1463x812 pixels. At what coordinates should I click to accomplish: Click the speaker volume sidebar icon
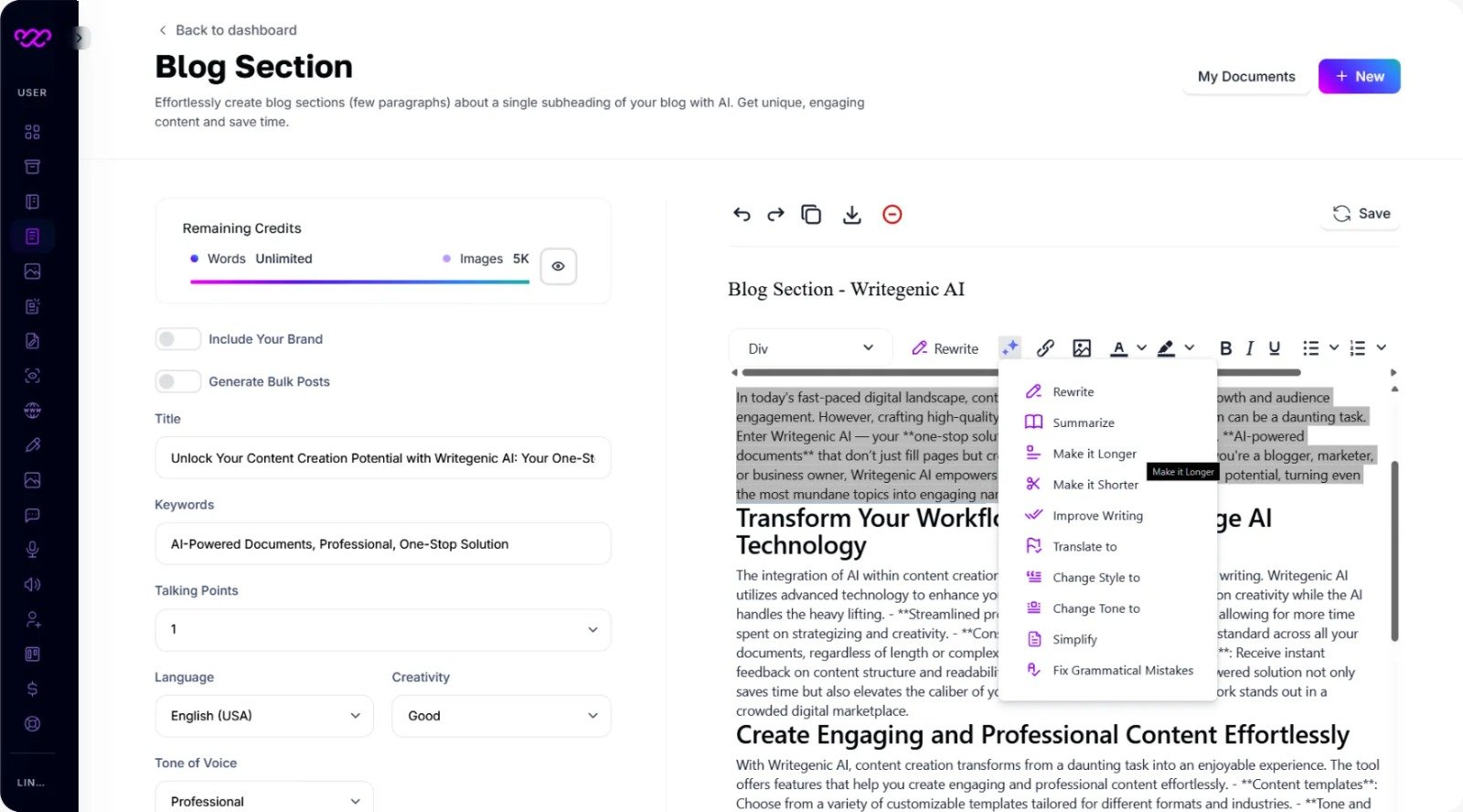[32, 584]
